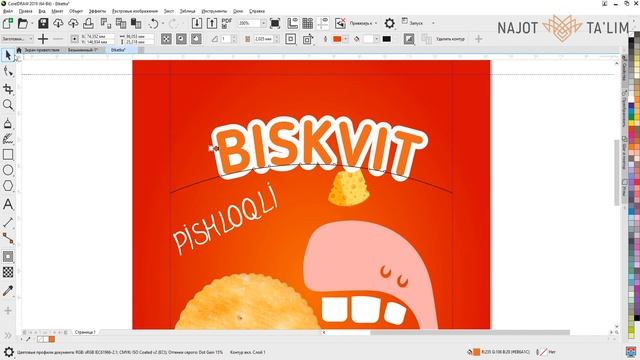Switch to the Безымянный-1 document tab

82,50
